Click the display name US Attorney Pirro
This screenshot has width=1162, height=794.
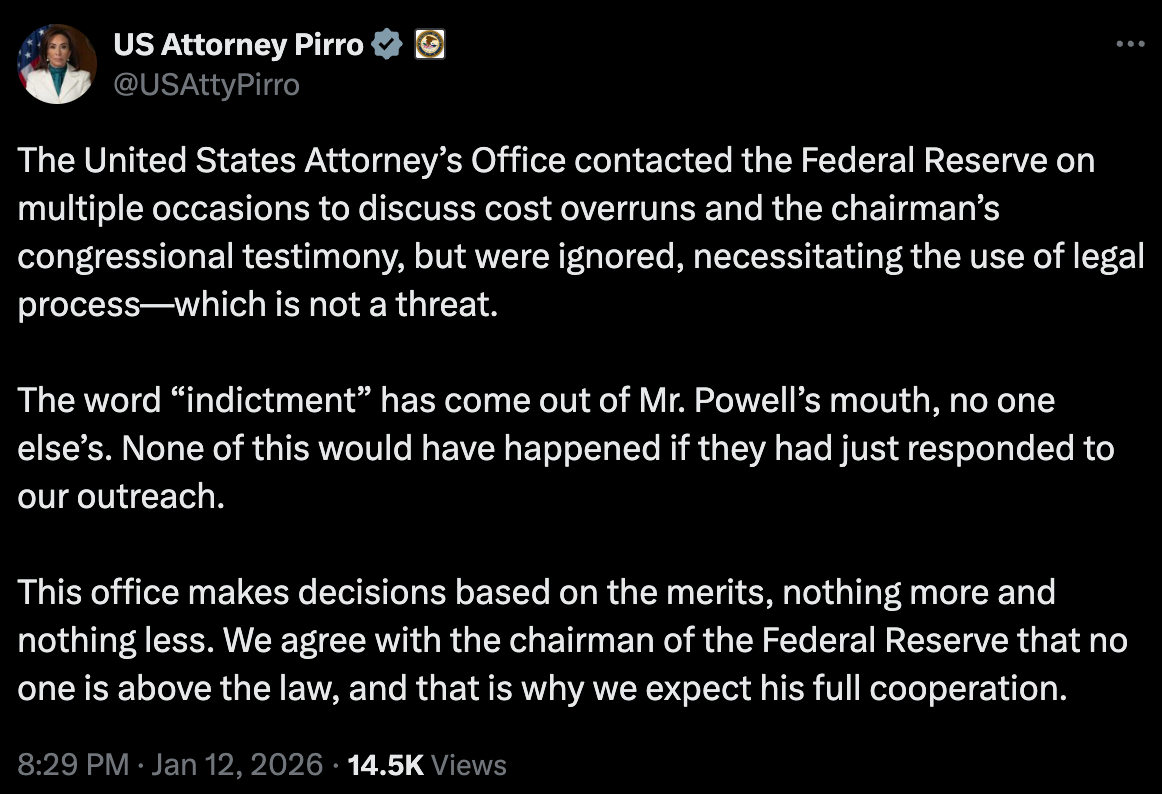(x=237, y=44)
